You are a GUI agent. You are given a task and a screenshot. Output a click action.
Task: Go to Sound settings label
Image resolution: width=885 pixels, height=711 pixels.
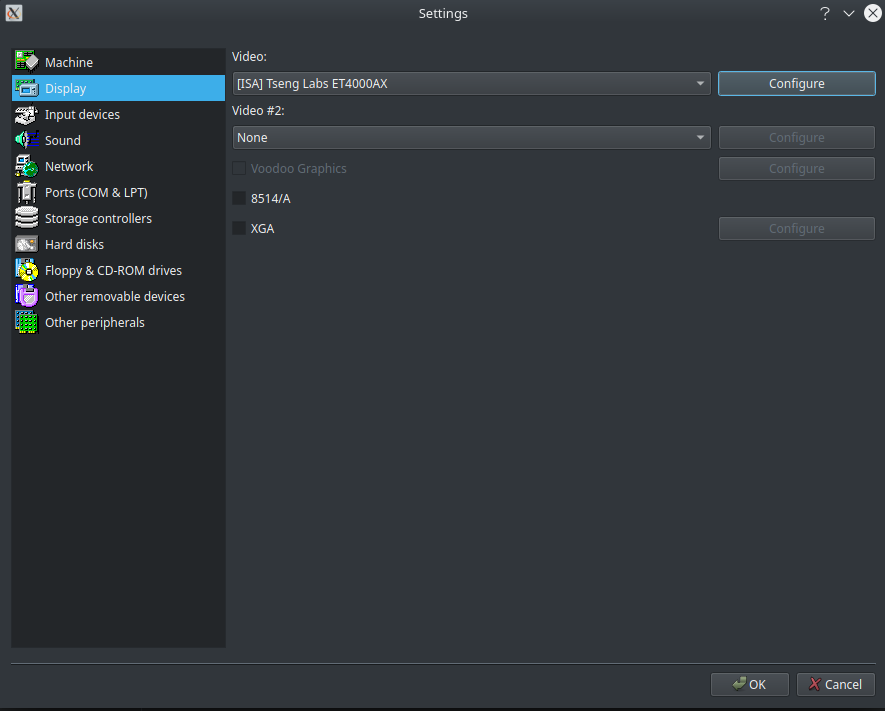pyautogui.click(x=63, y=141)
